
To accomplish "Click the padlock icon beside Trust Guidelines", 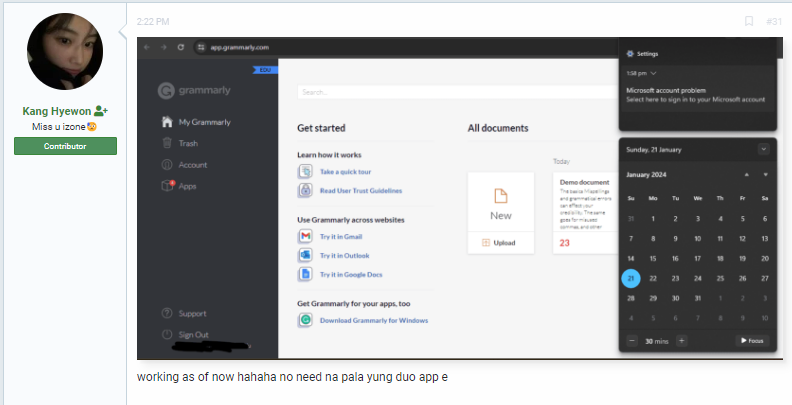I will click(x=305, y=190).
